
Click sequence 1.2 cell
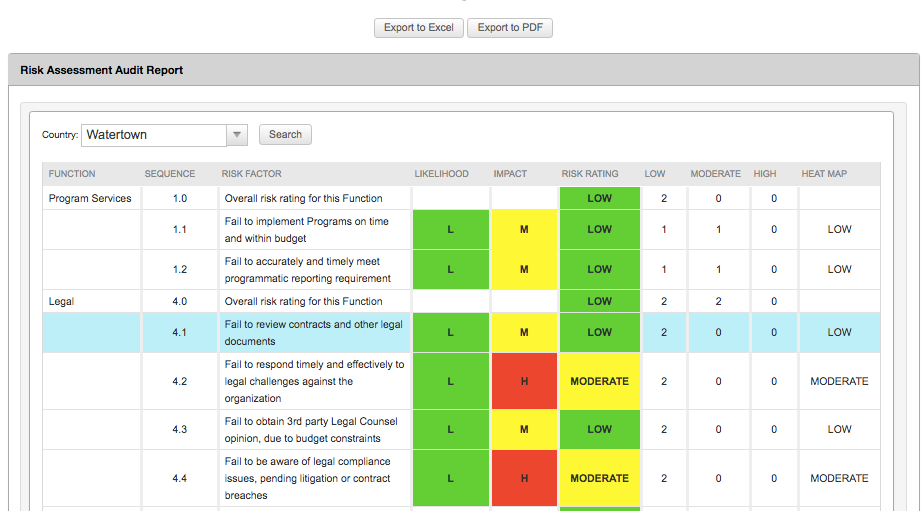click(180, 269)
